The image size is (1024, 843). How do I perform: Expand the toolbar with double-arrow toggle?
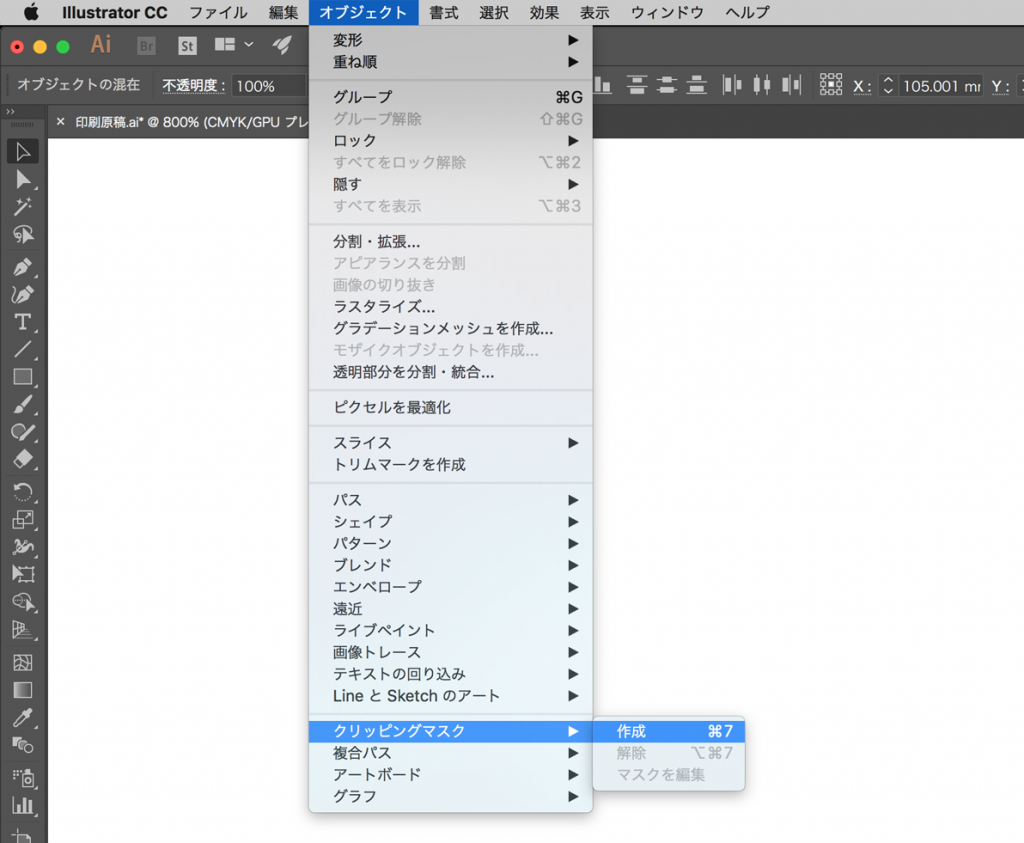click(10, 112)
